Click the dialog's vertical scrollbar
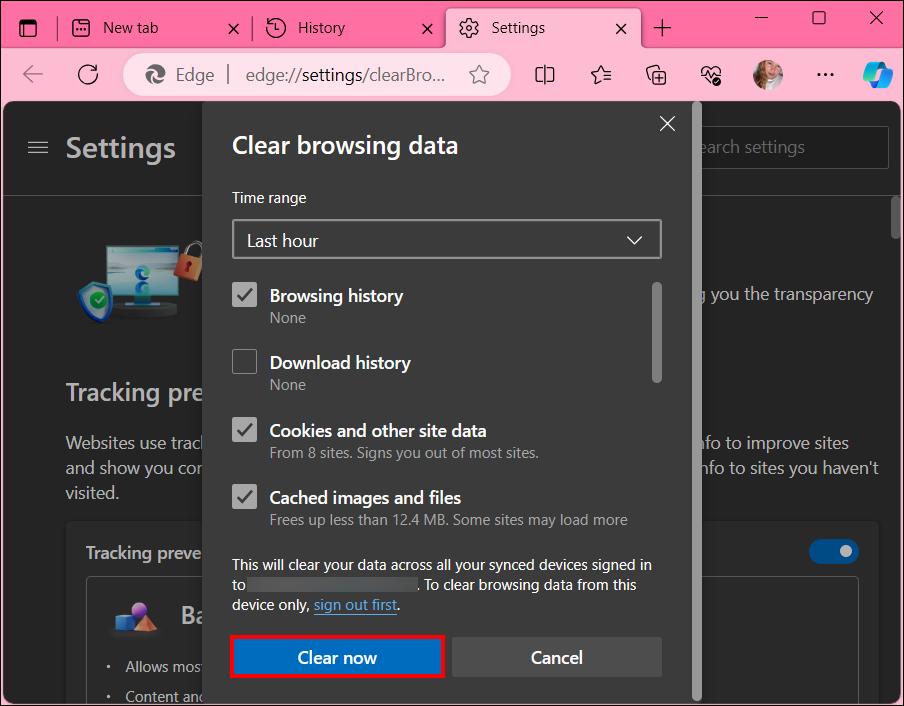The width and height of the screenshot is (904, 706). (696, 401)
